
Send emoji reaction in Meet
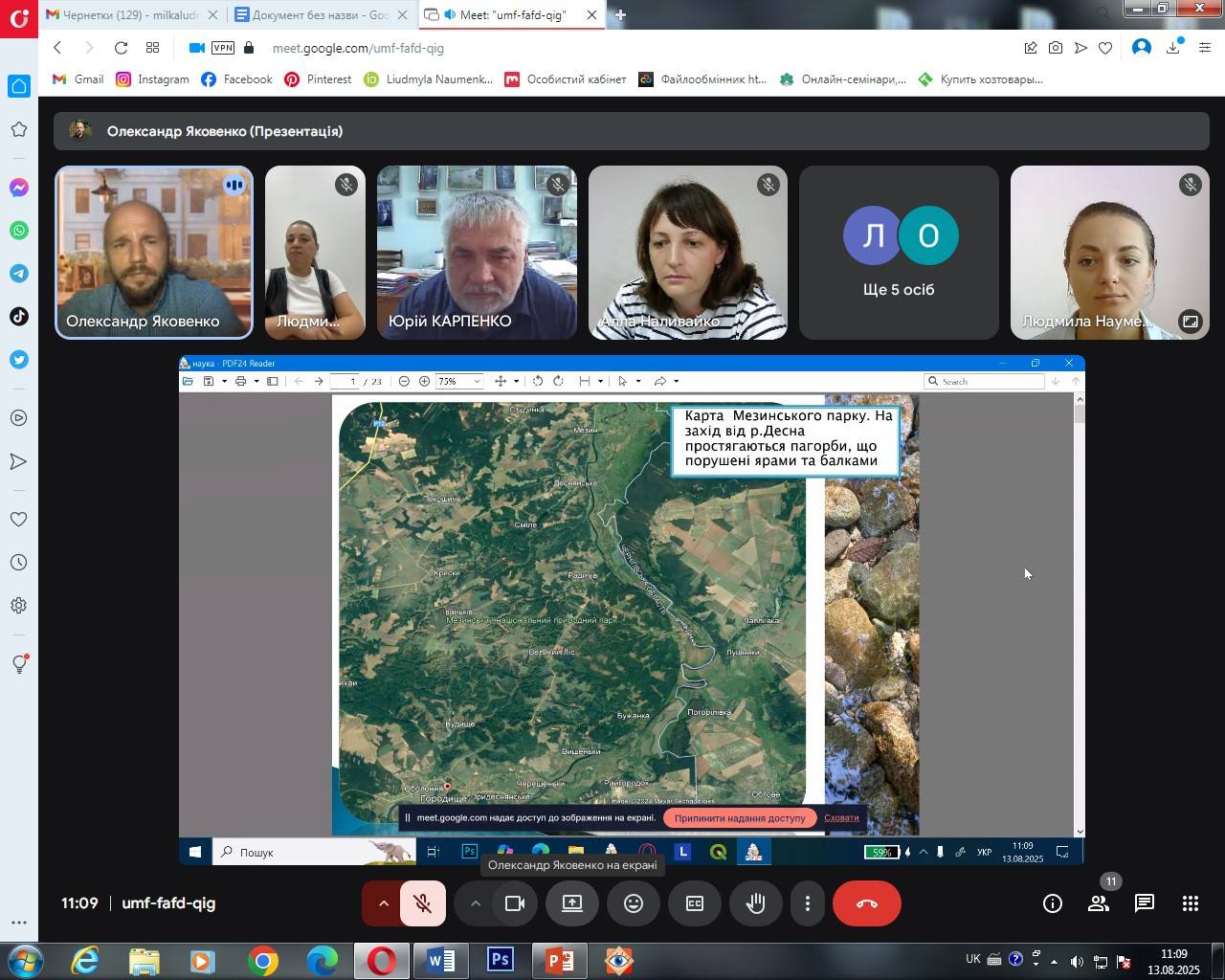tap(634, 903)
